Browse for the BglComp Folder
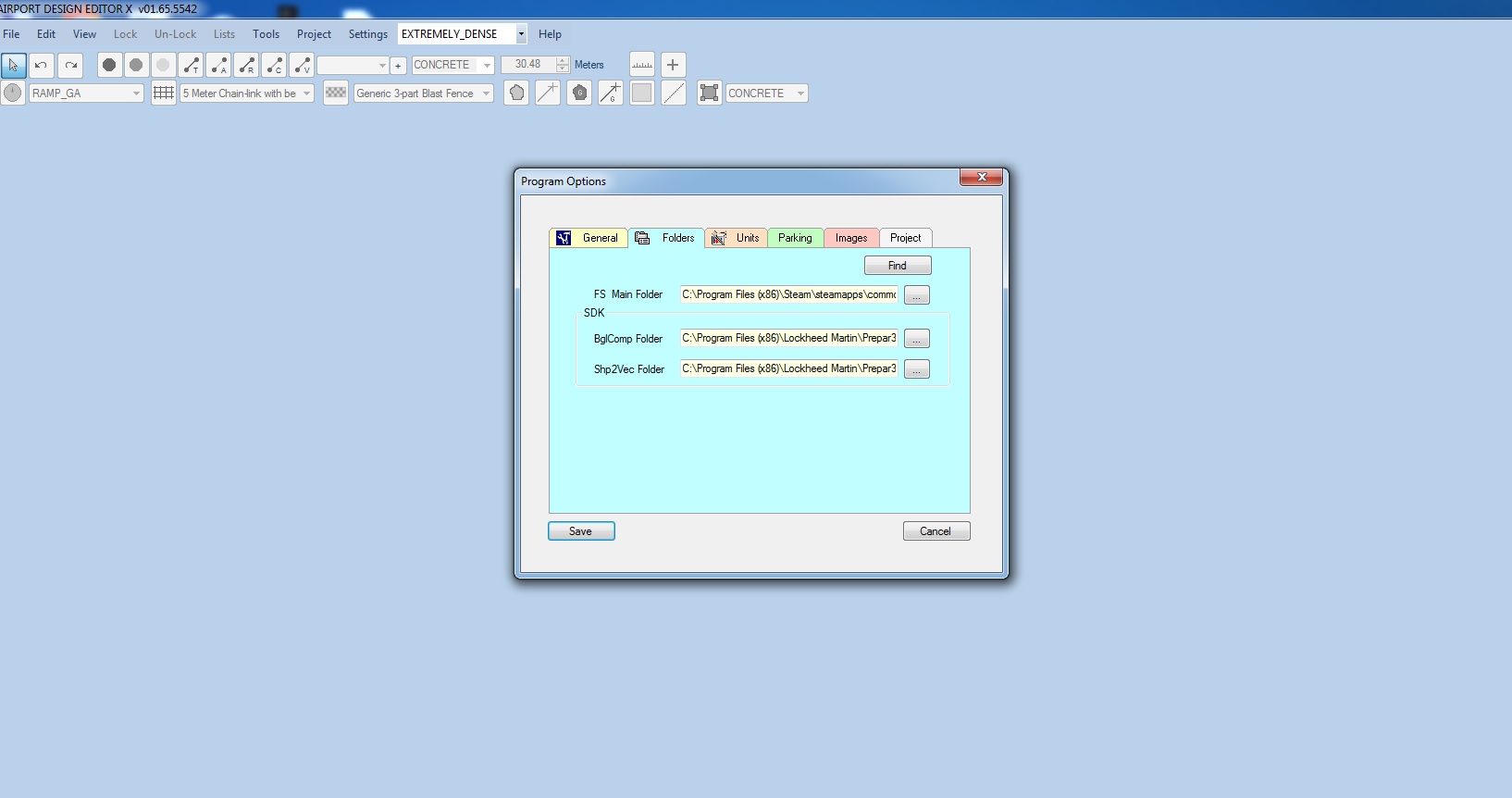This screenshot has width=1512, height=798. pyautogui.click(x=917, y=339)
